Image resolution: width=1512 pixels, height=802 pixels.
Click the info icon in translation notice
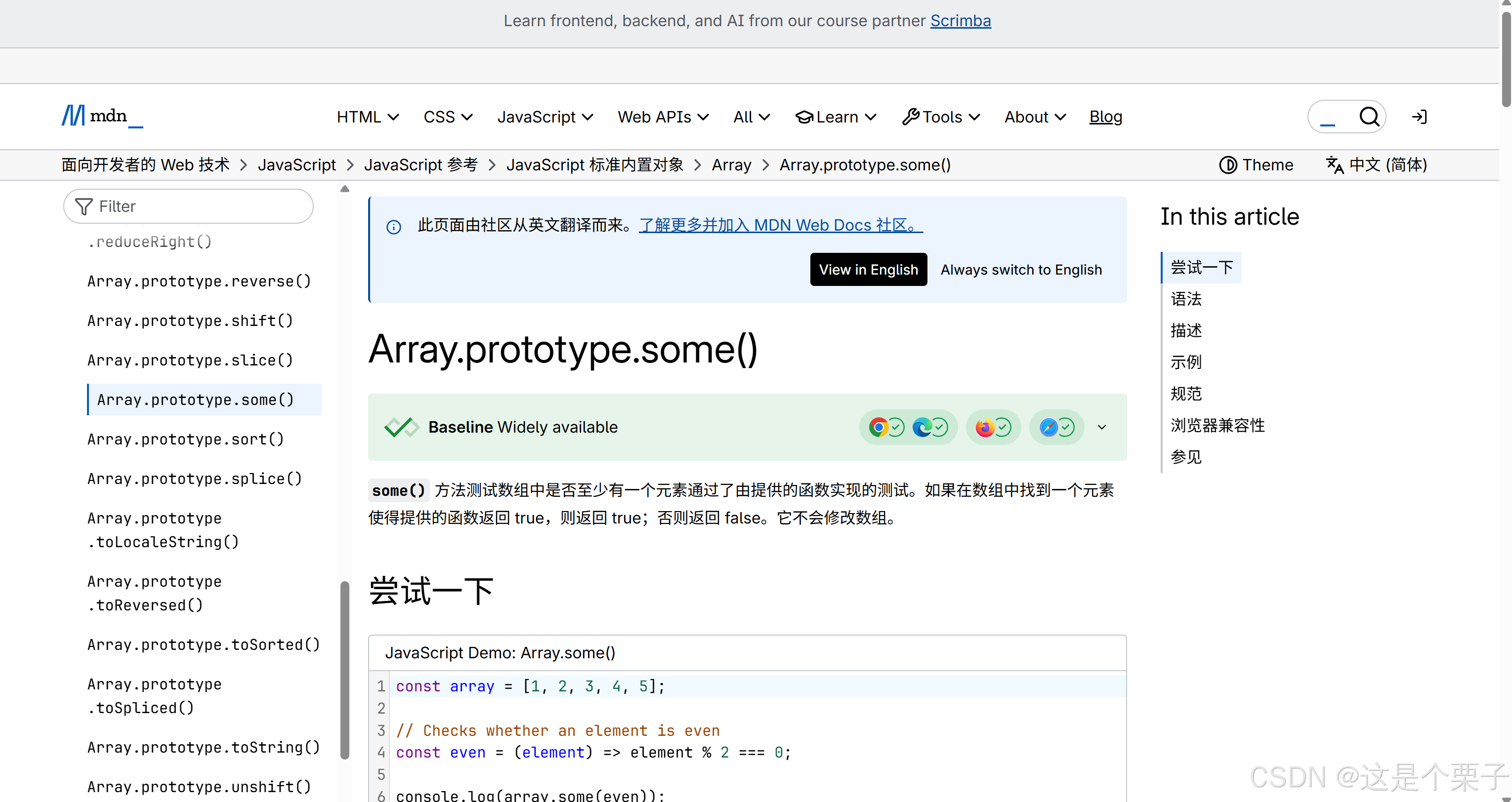click(394, 227)
